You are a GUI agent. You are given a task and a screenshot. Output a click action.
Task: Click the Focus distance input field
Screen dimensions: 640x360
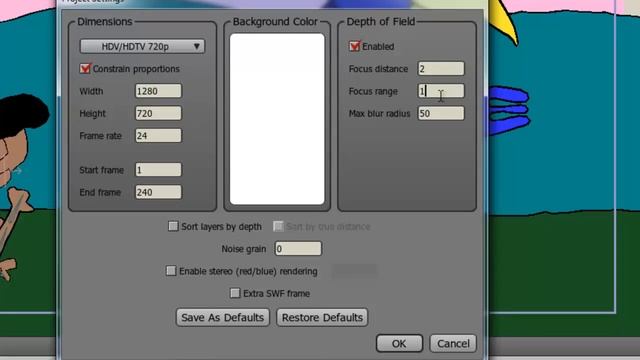tap(441, 69)
